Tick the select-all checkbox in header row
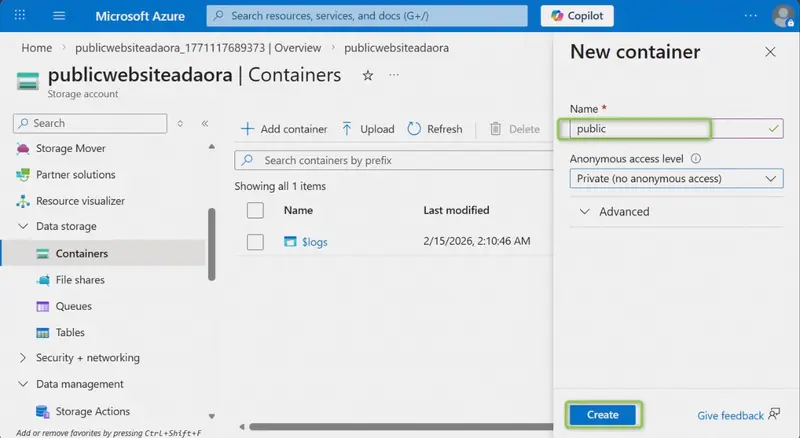The height and width of the screenshot is (438, 800). (255, 210)
